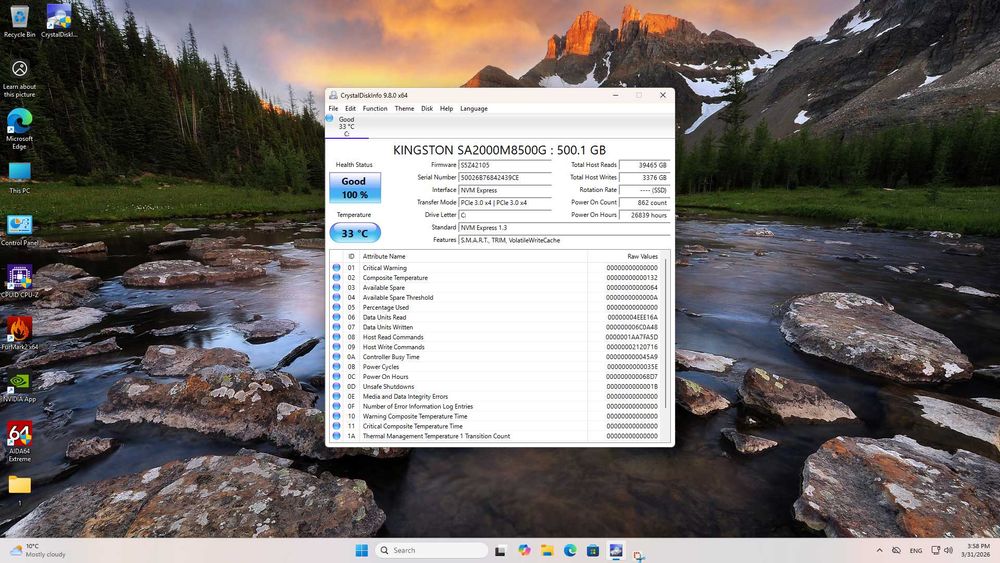Screen dimensions: 1000x563
Task: Click the blue status icon of Unsafe Shutdowns
Action: (337, 386)
